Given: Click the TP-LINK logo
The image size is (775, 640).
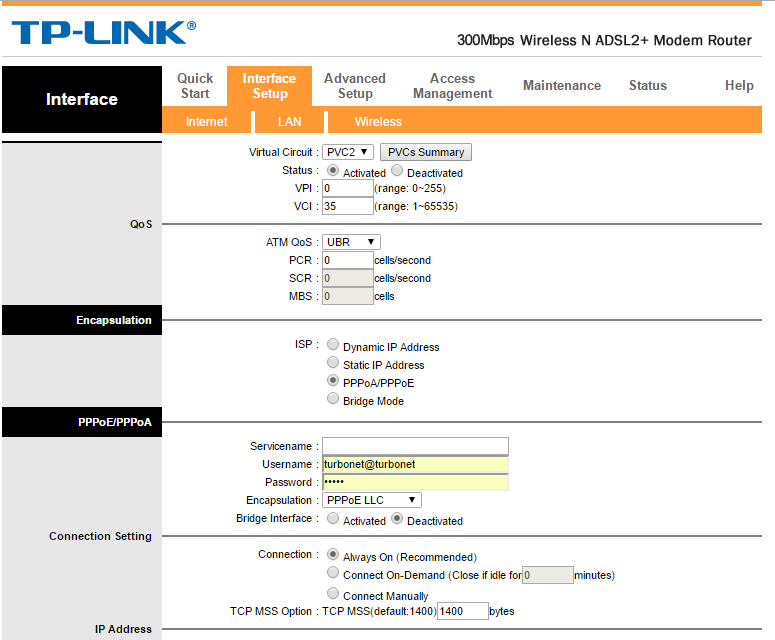Looking at the screenshot, I should (x=104, y=33).
